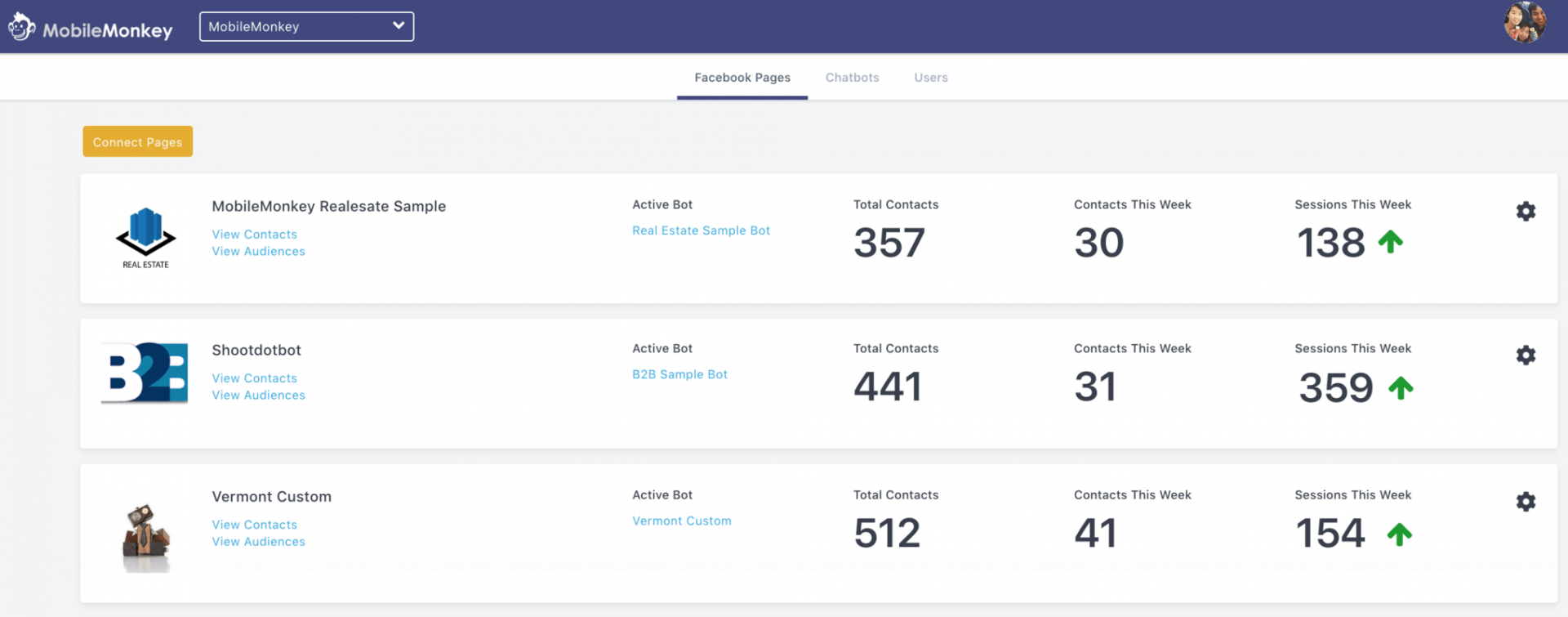The width and height of the screenshot is (1568, 617).
Task: Click the MobileMonkey logo icon
Action: click(x=22, y=26)
